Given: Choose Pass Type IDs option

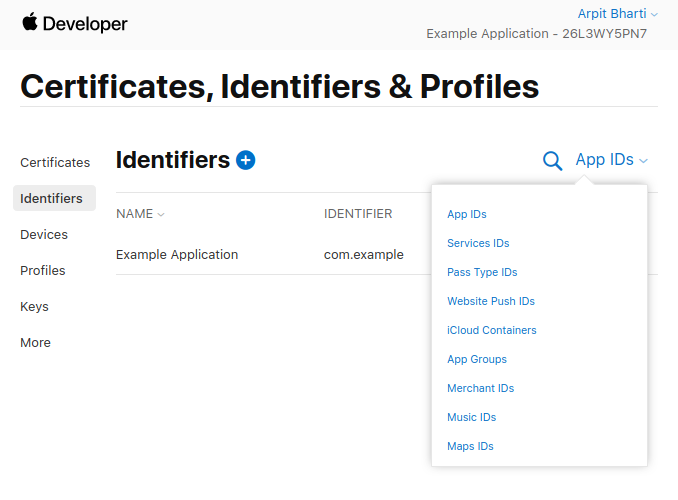Looking at the screenshot, I should click(482, 272).
